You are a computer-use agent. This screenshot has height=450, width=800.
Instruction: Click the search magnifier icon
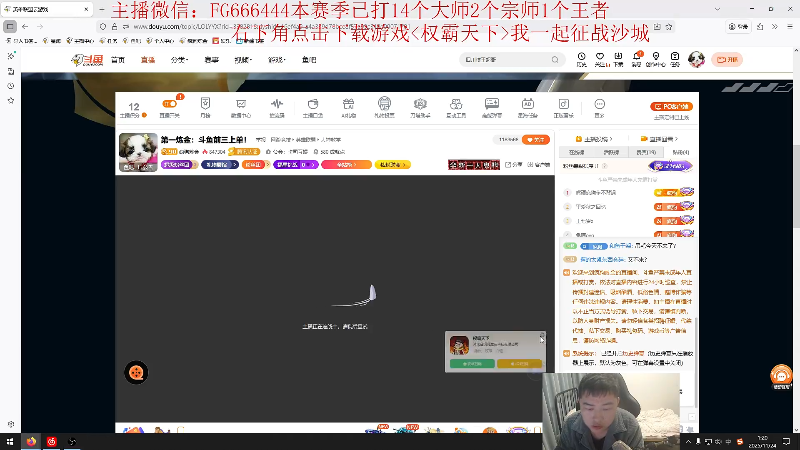pos(555,60)
